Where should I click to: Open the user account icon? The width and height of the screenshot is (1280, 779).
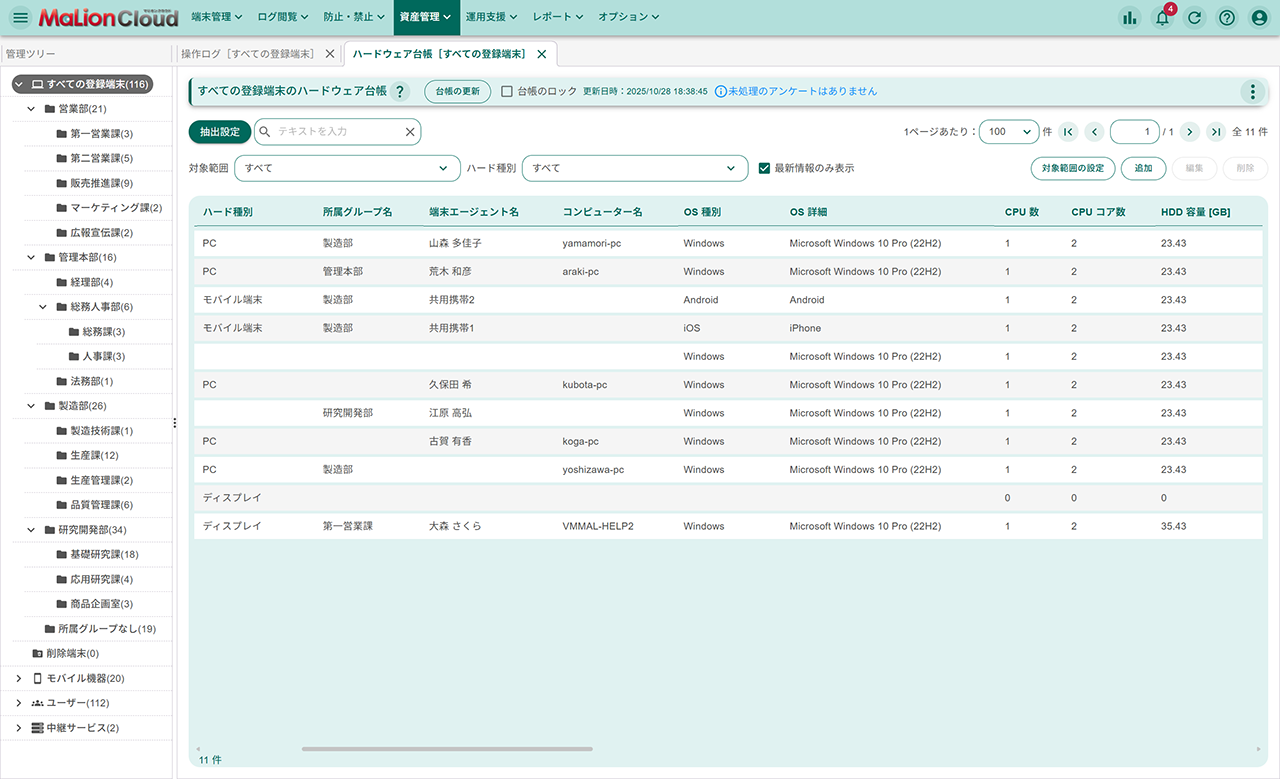click(1259, 17)
